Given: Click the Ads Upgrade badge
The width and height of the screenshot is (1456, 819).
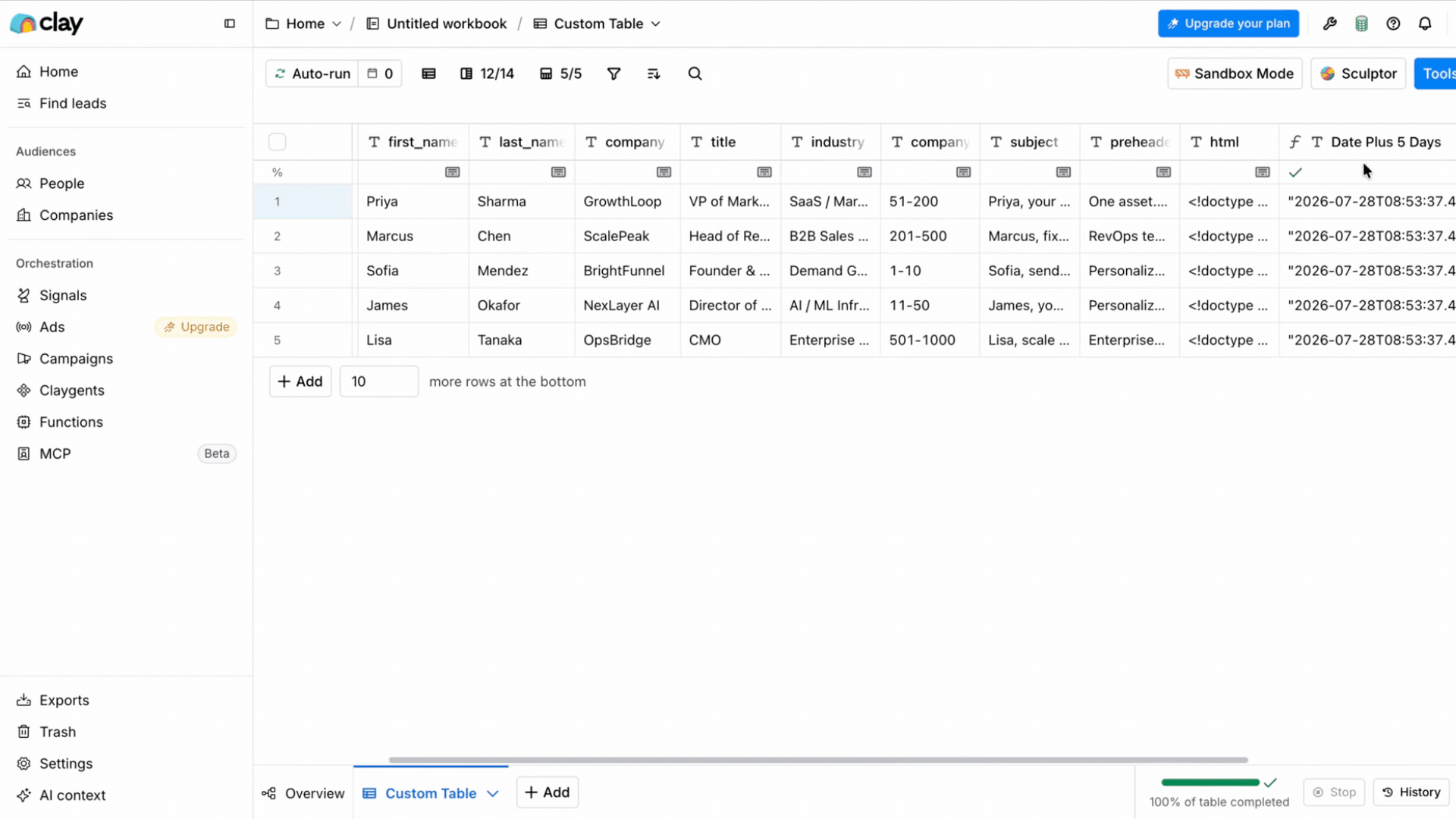Looking at the screenshot, I should point(196,327).
